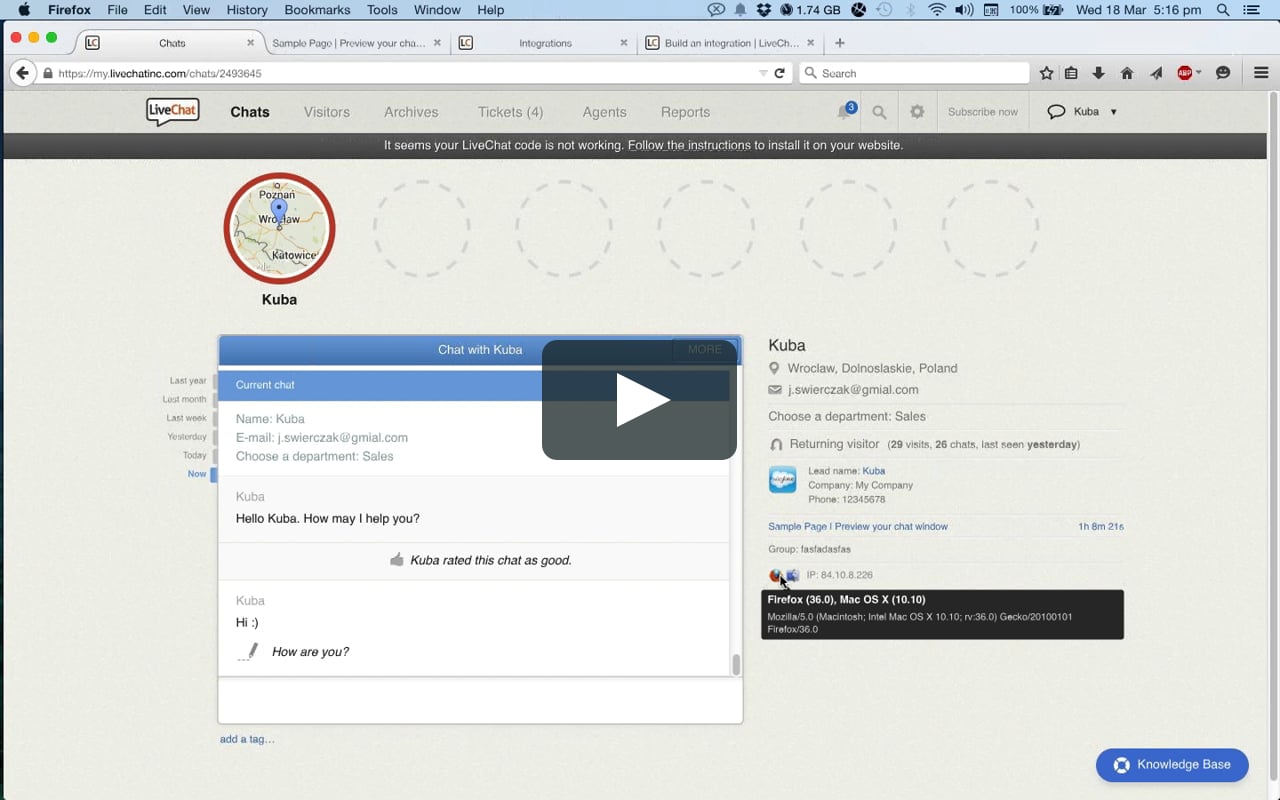
Task: Play the video overlay
Action: coord(640,400)
